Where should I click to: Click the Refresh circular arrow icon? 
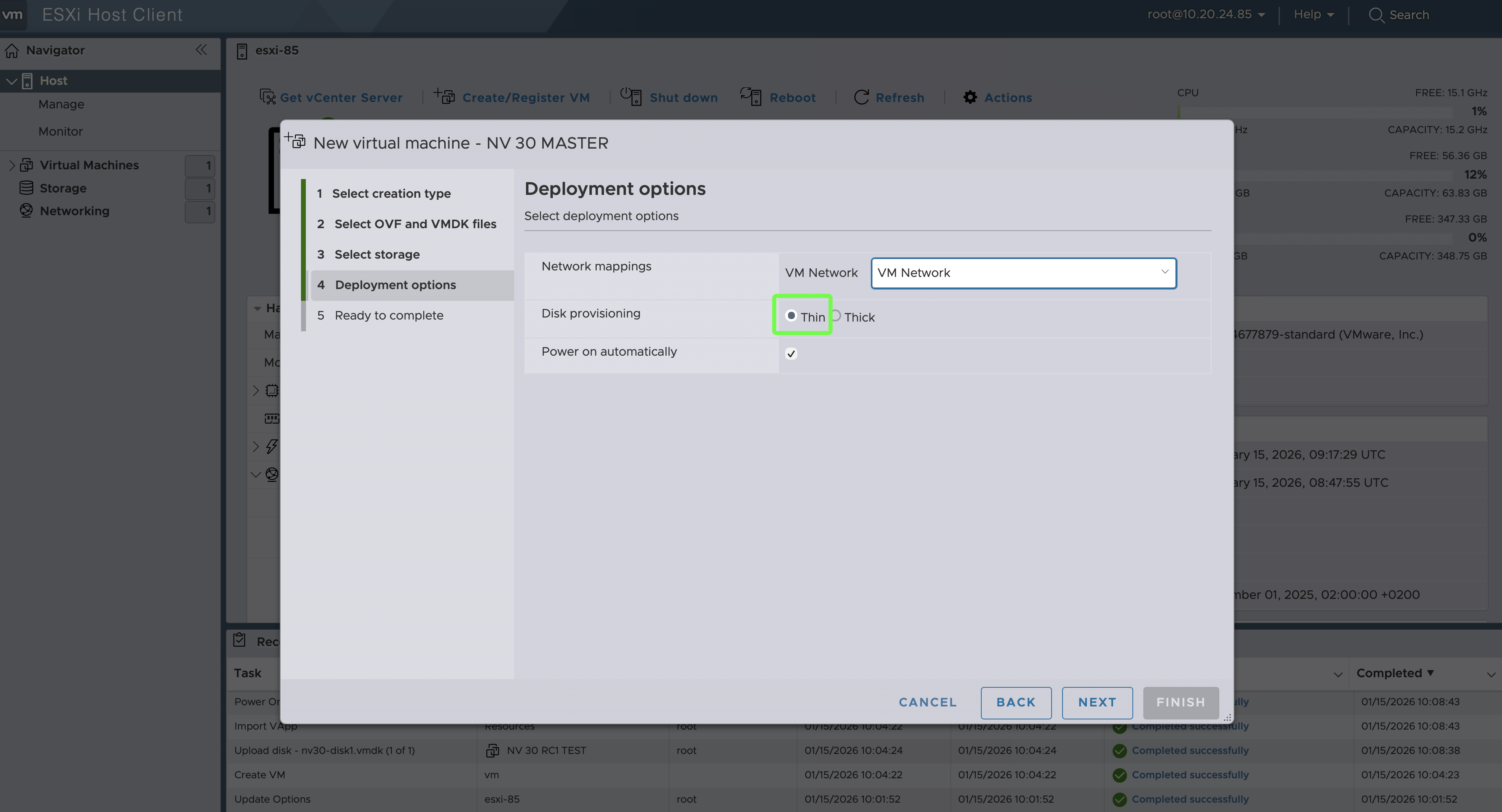pos(861,97)
